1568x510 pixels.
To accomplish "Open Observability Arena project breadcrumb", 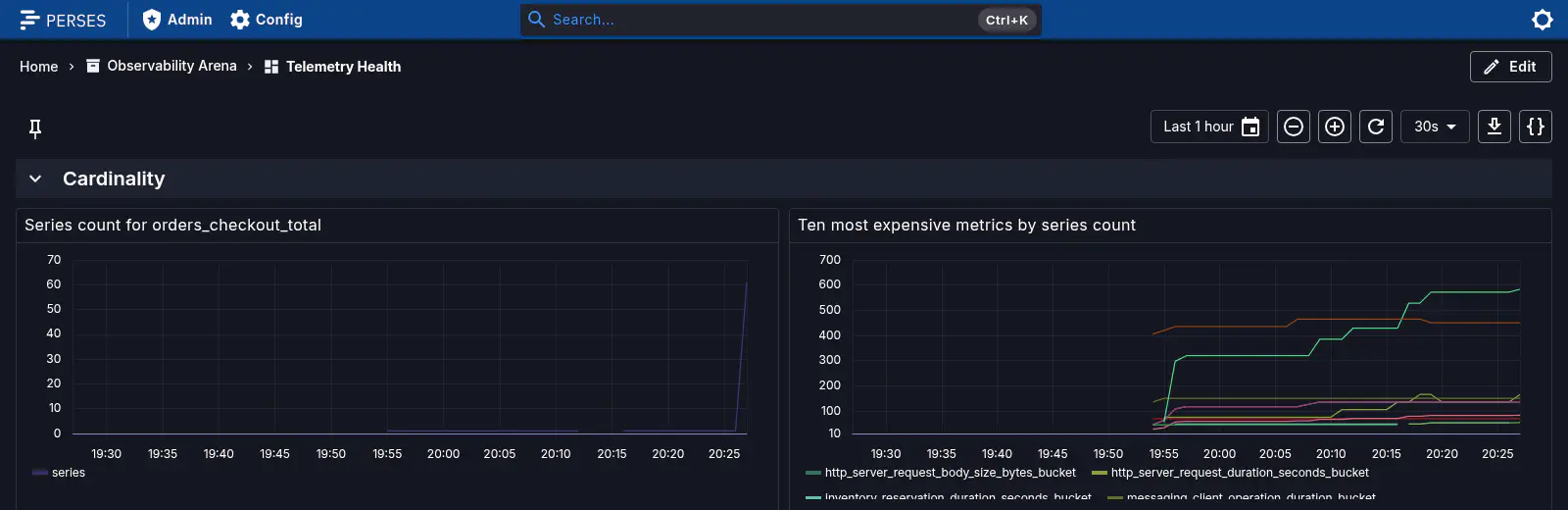I will pos(162,66).
